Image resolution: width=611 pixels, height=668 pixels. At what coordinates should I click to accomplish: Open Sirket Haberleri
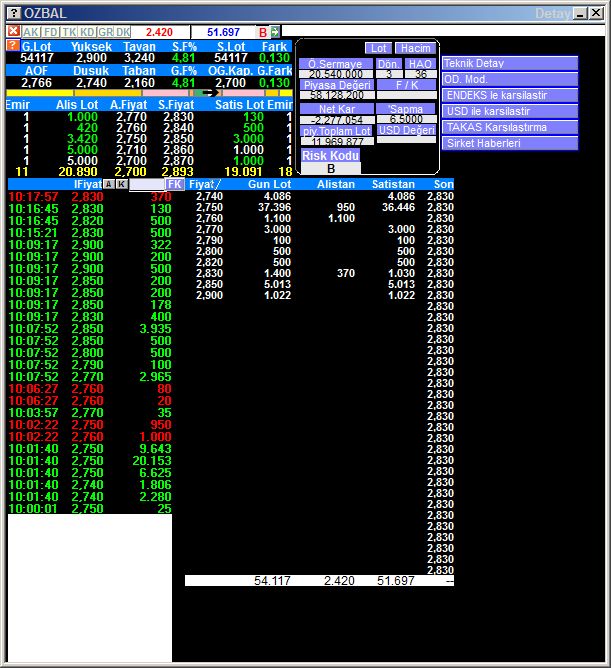point(510,143)
